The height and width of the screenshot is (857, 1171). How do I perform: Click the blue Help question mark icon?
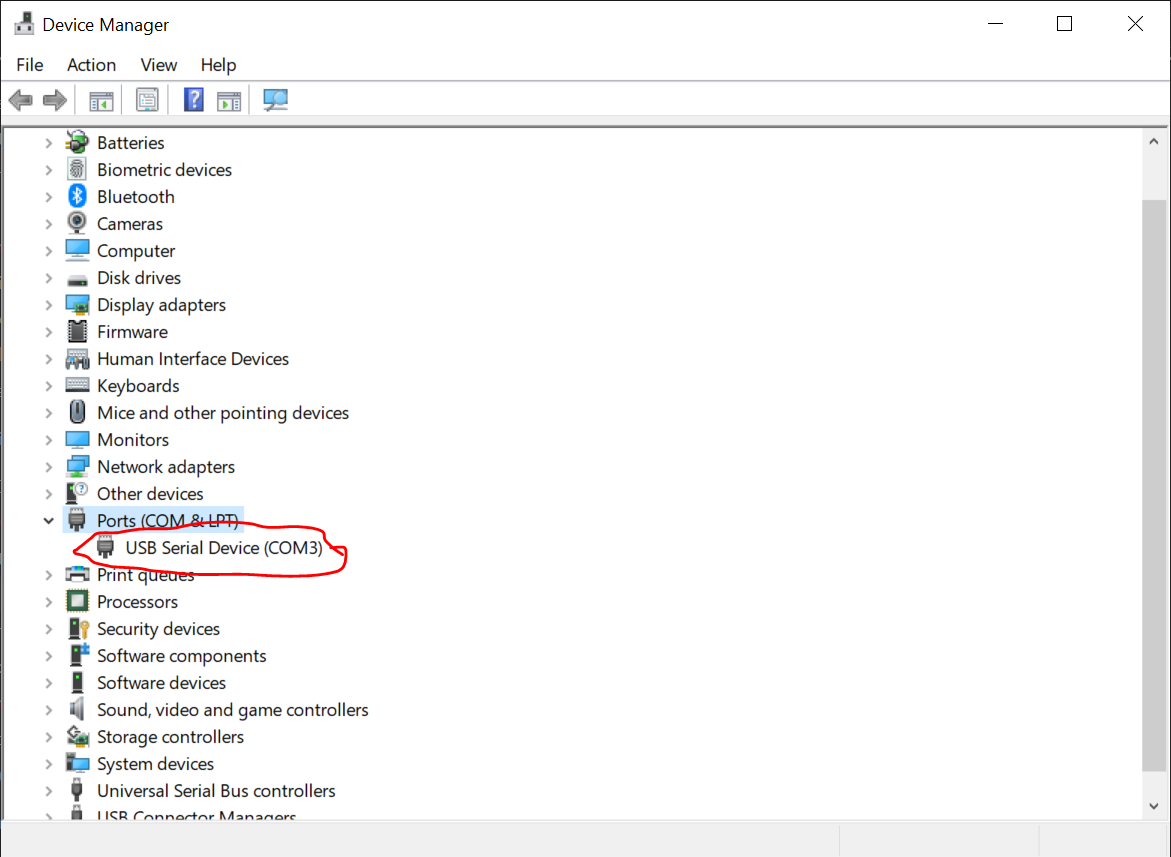194,100
